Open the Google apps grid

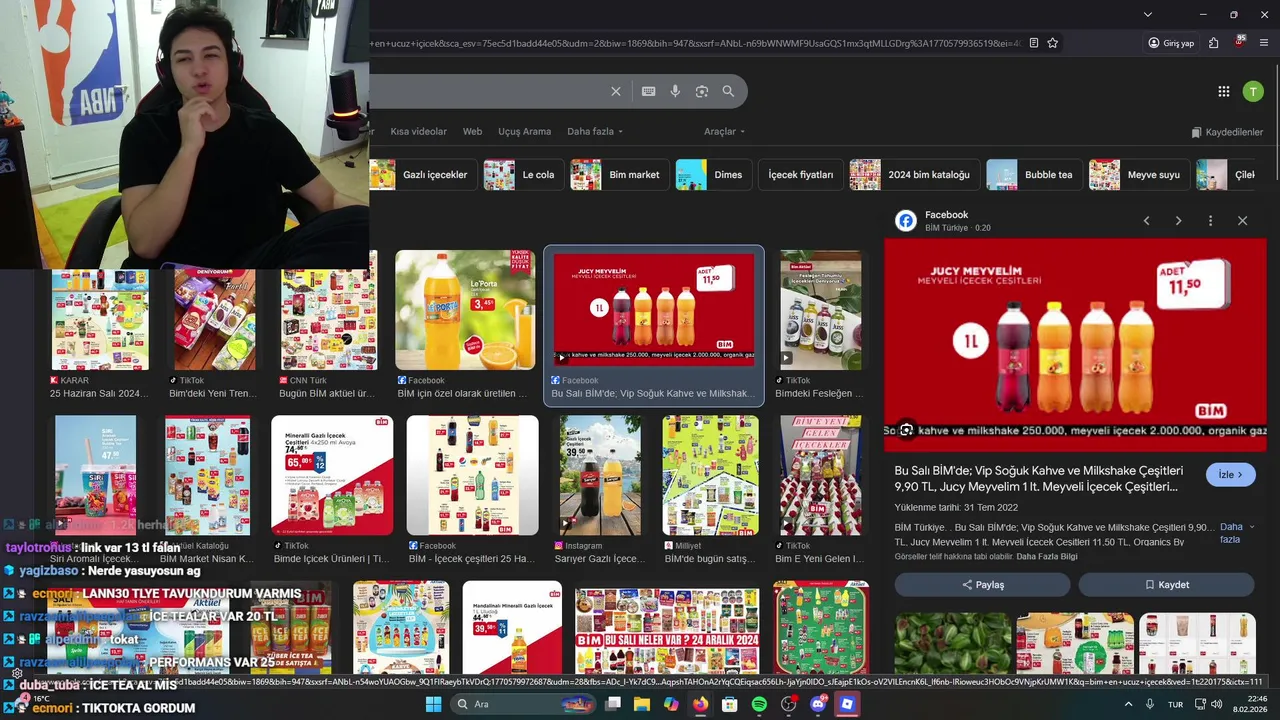tap(1224, 91)
